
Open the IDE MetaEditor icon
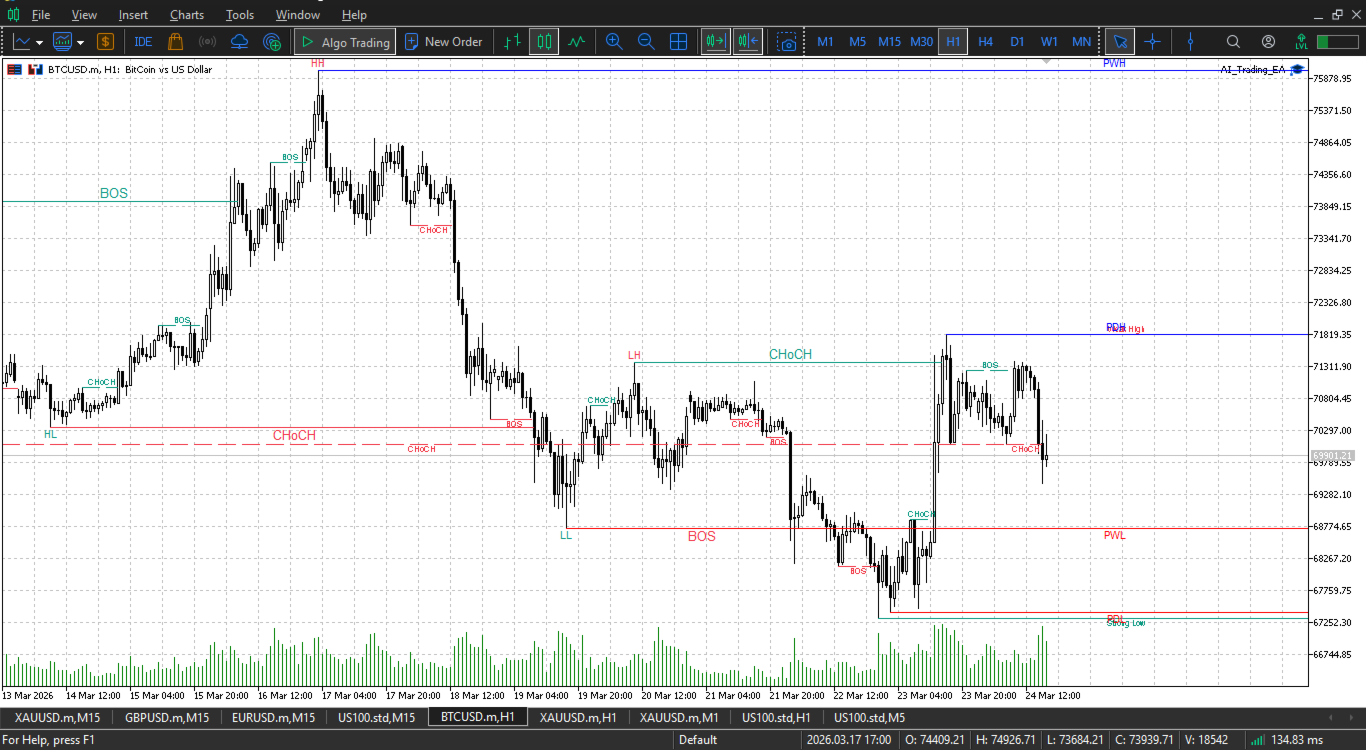143,42
